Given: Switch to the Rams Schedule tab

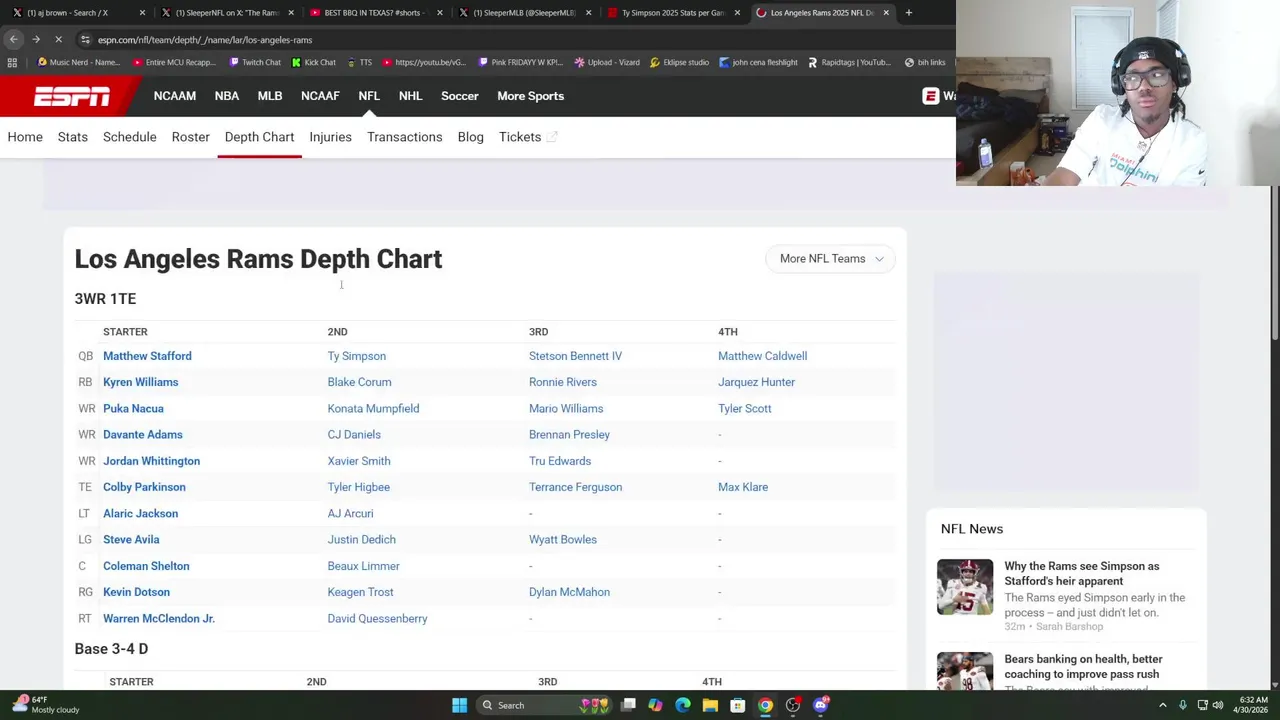Looking at the screenshot, I should (x=130, y=137).
